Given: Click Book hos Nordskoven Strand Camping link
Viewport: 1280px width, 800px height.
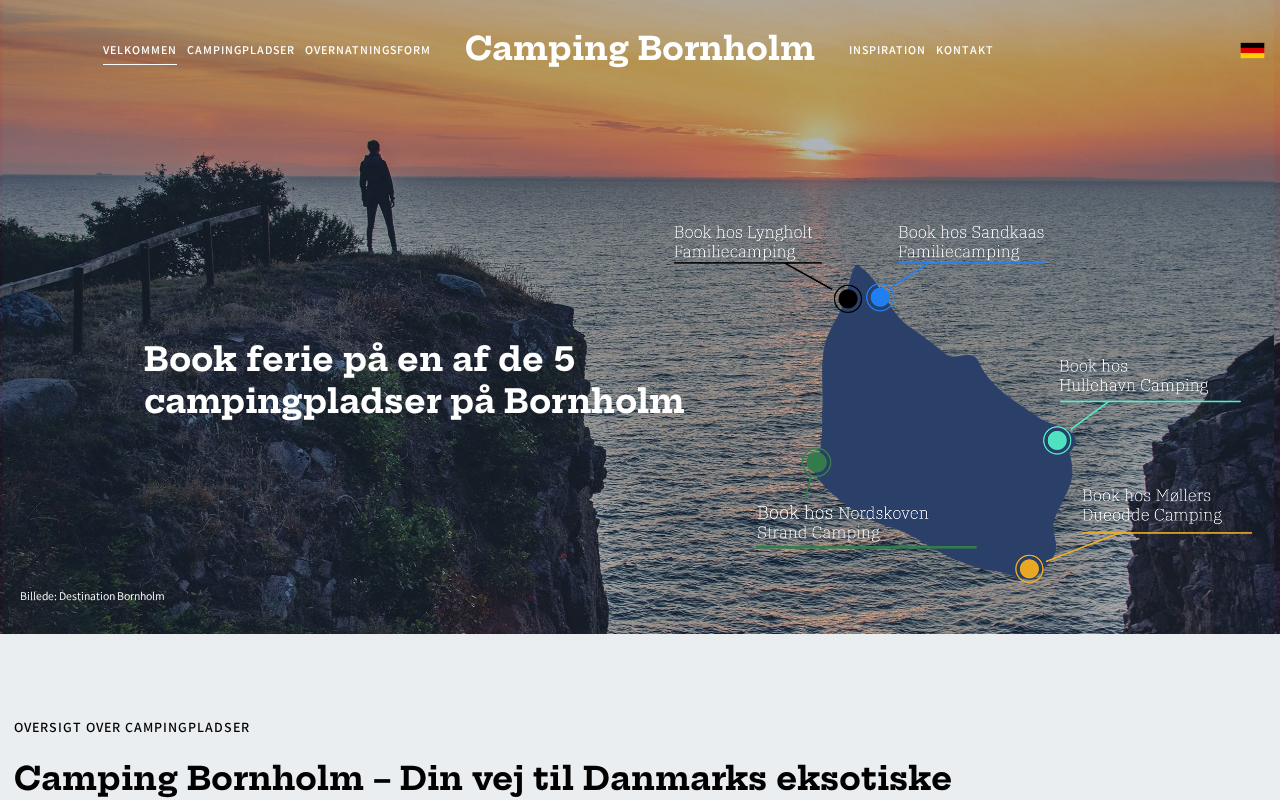Looking at the screenshot, I should (x=843, y=523).
